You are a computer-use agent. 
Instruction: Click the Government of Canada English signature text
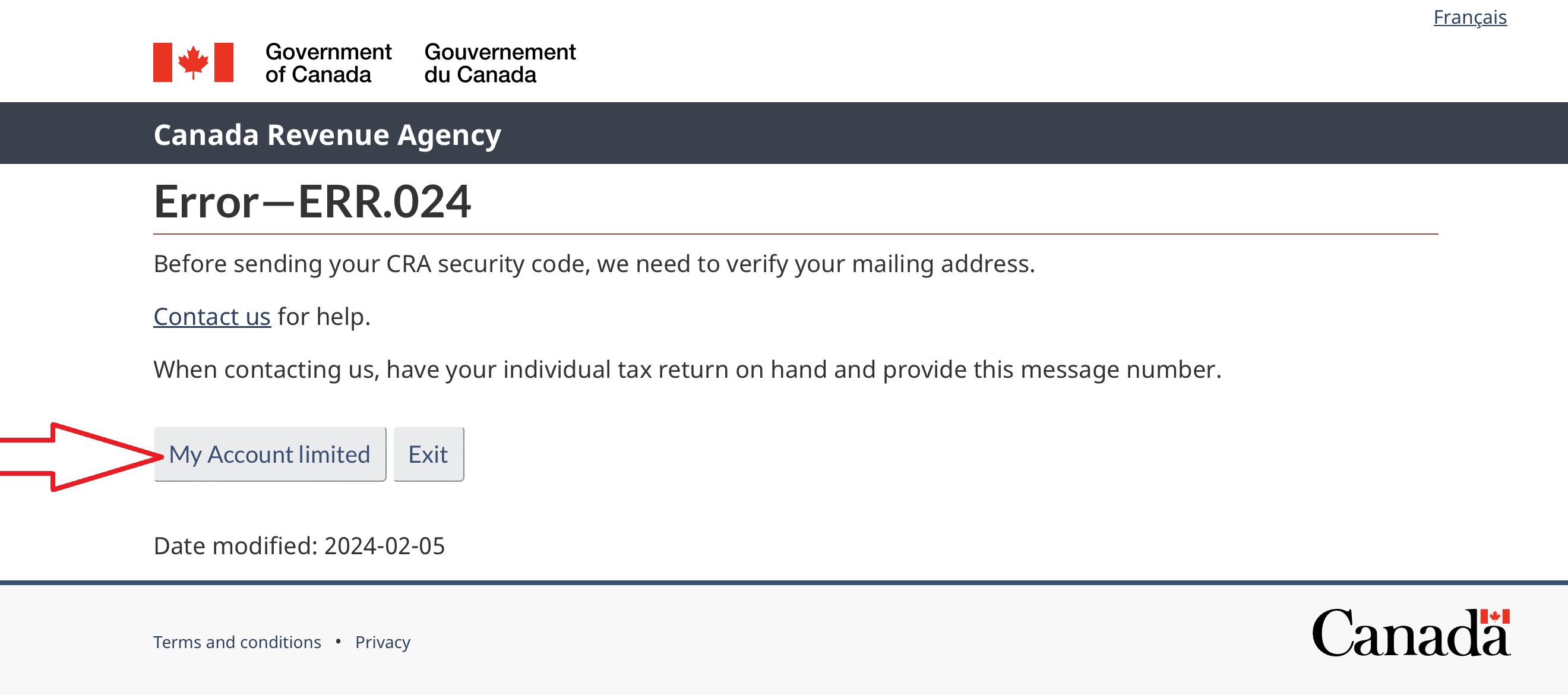pyautogui.click(x=328, y=63)
